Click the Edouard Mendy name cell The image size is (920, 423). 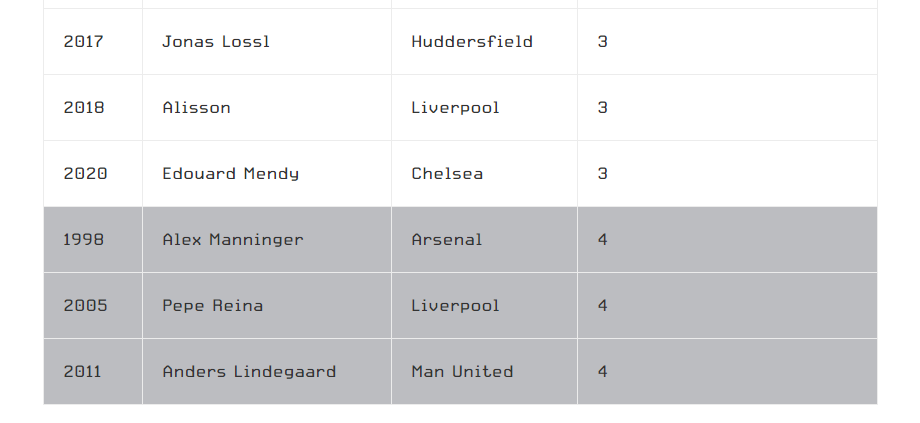231,174
